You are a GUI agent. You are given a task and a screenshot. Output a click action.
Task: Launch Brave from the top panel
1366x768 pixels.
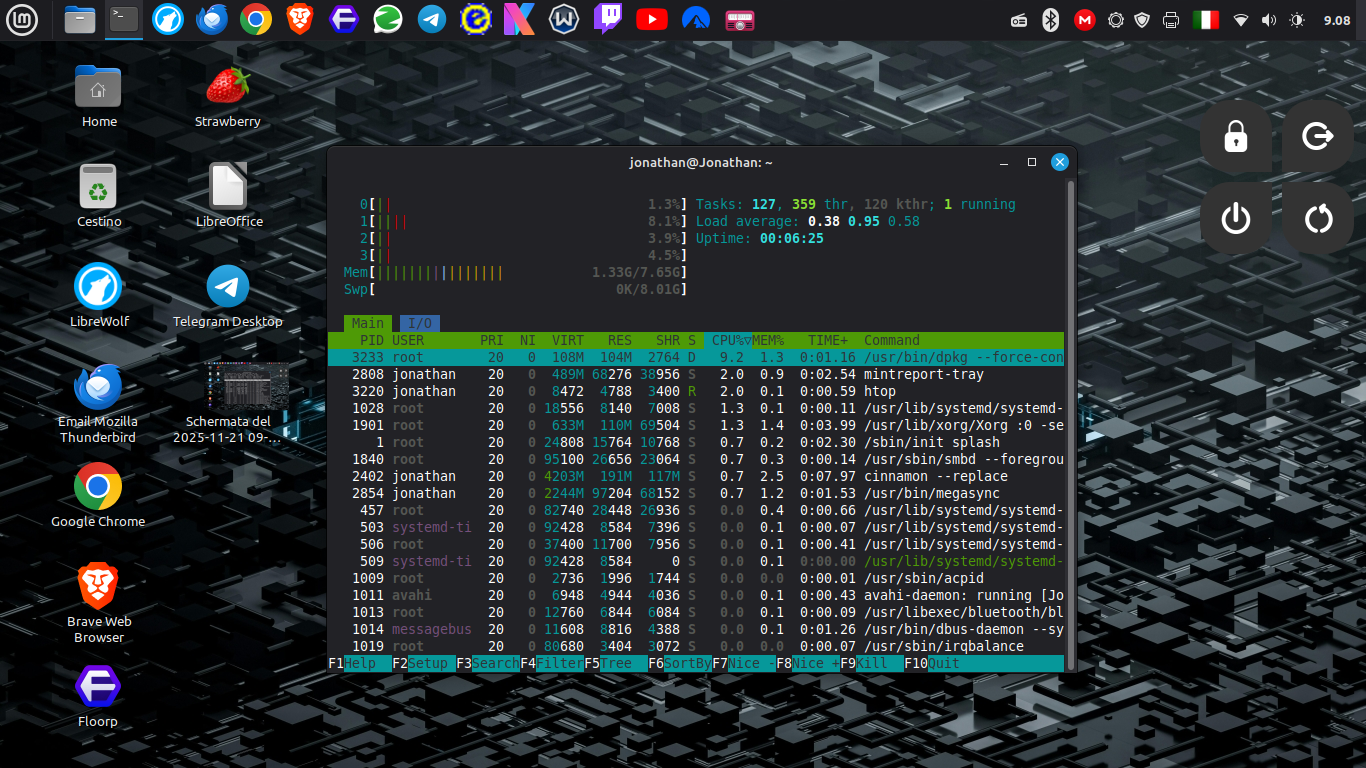(300, 19)
